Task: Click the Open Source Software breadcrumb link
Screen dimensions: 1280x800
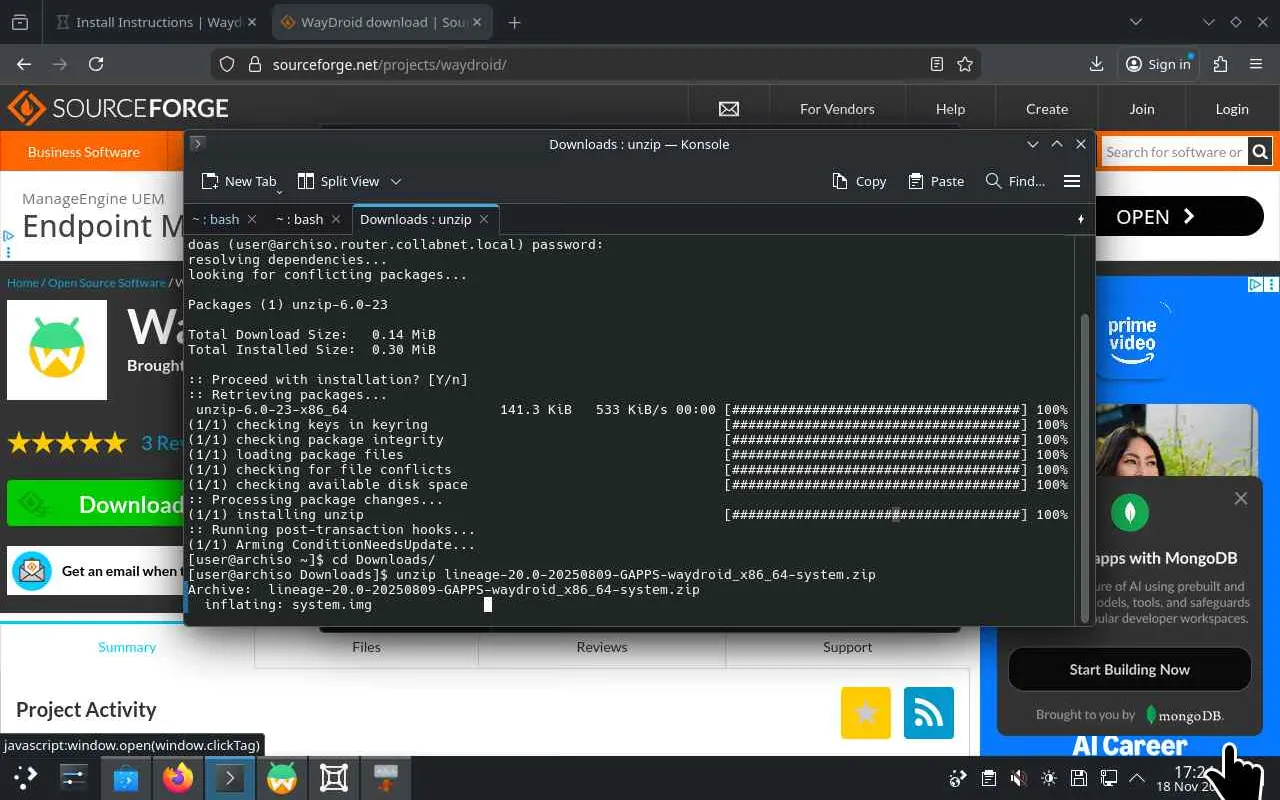Action: pos(107,283)
